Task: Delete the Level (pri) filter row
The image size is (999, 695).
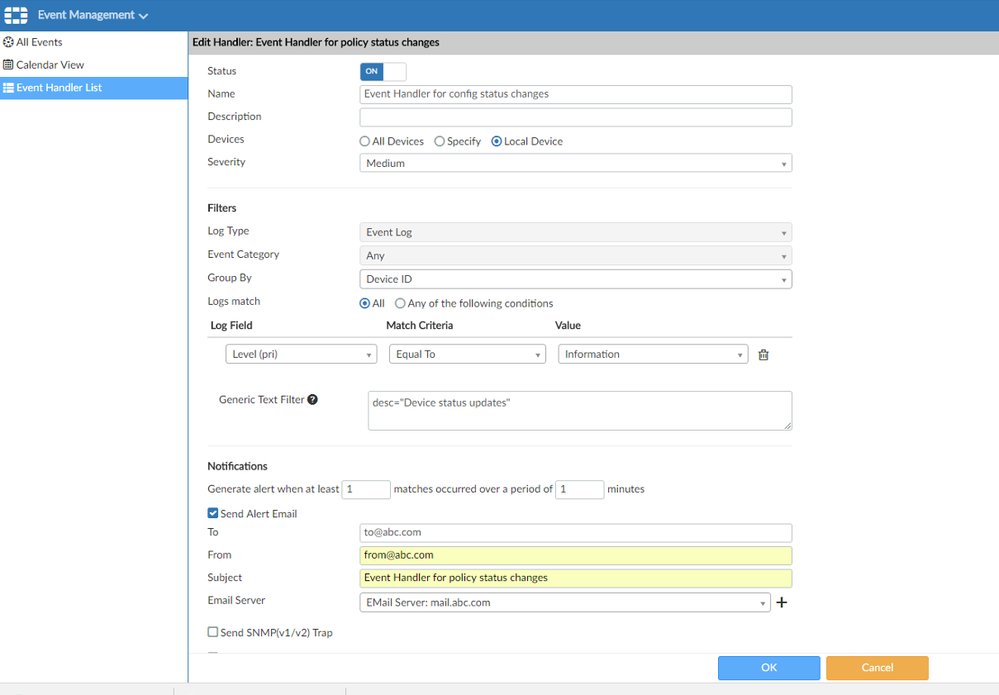Action: tap(763, 355)
